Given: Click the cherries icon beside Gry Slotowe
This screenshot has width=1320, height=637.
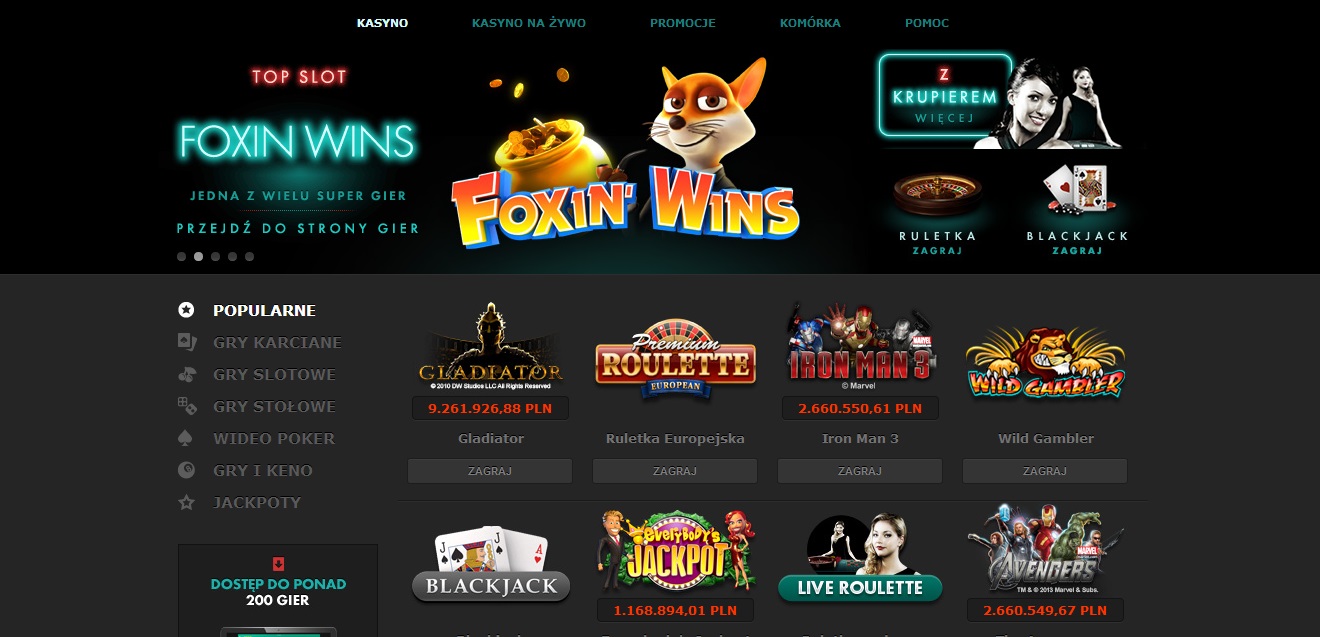Looking at the screenshot, I should click(x=186, y=374).
